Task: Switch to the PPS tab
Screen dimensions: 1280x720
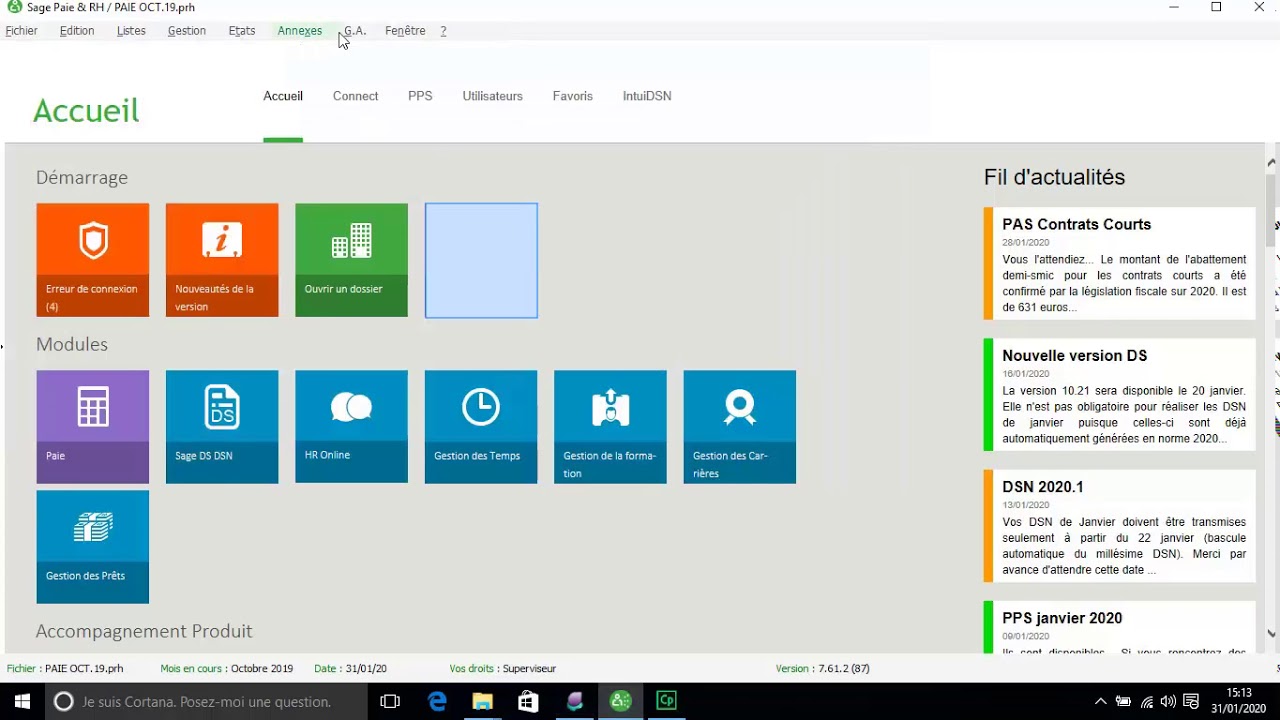Action: pos(420,96)
